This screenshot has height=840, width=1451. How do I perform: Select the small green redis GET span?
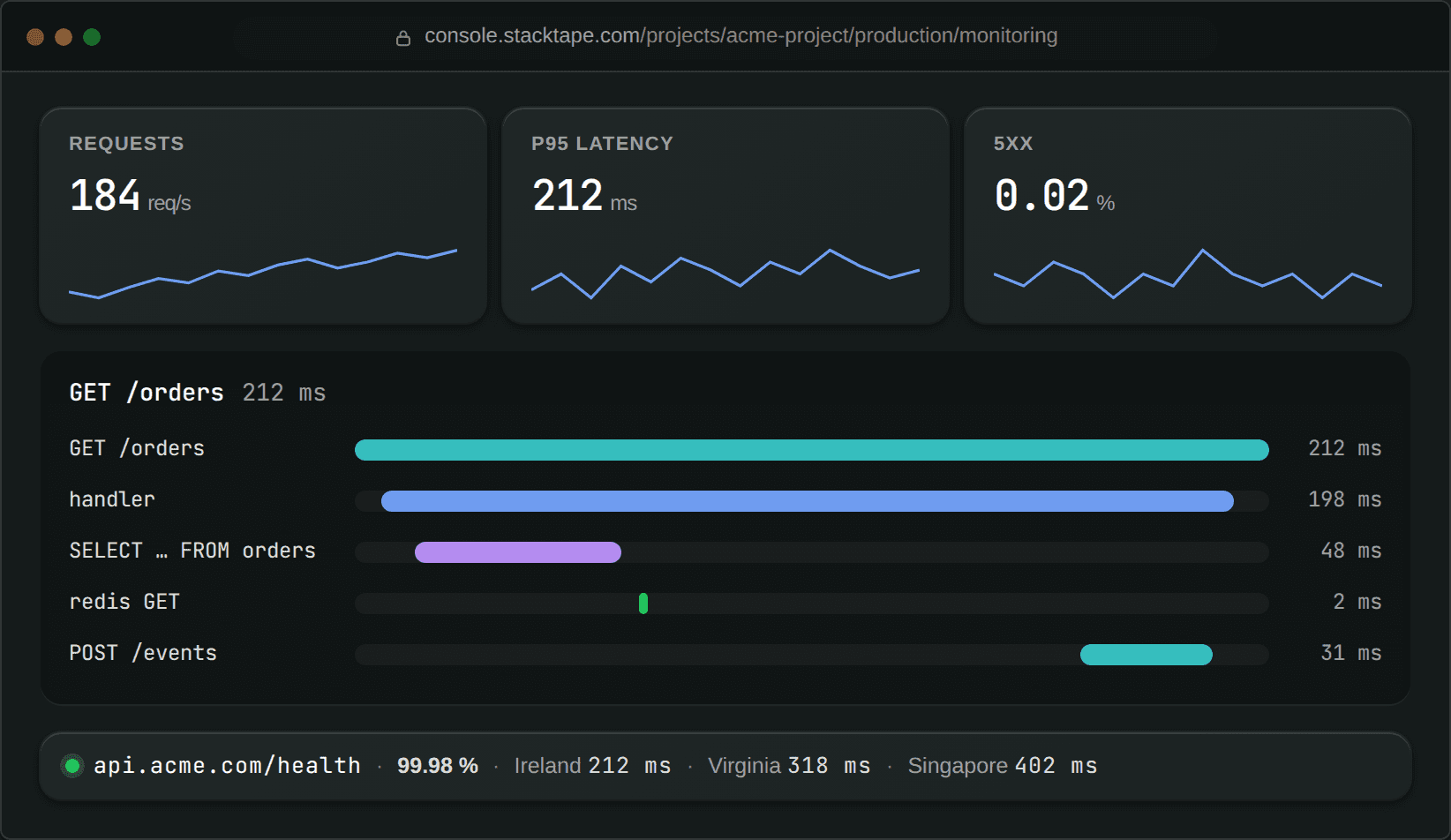point(643,604)
